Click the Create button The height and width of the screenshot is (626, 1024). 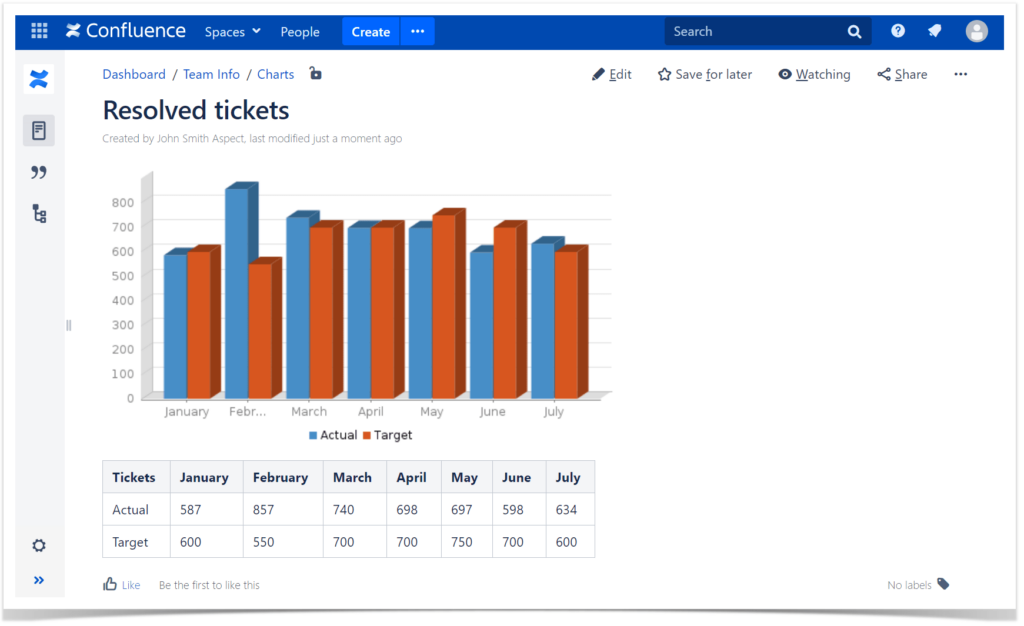click(x=370, y=31)
